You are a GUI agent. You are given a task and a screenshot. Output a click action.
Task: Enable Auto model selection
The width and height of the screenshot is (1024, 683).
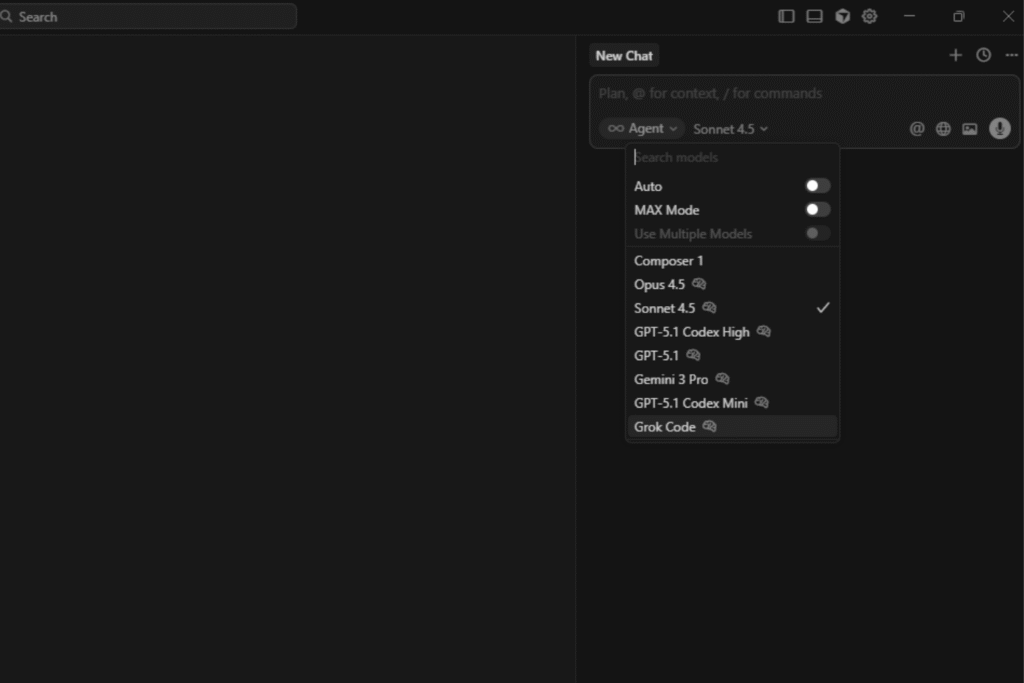click(817, 185)
